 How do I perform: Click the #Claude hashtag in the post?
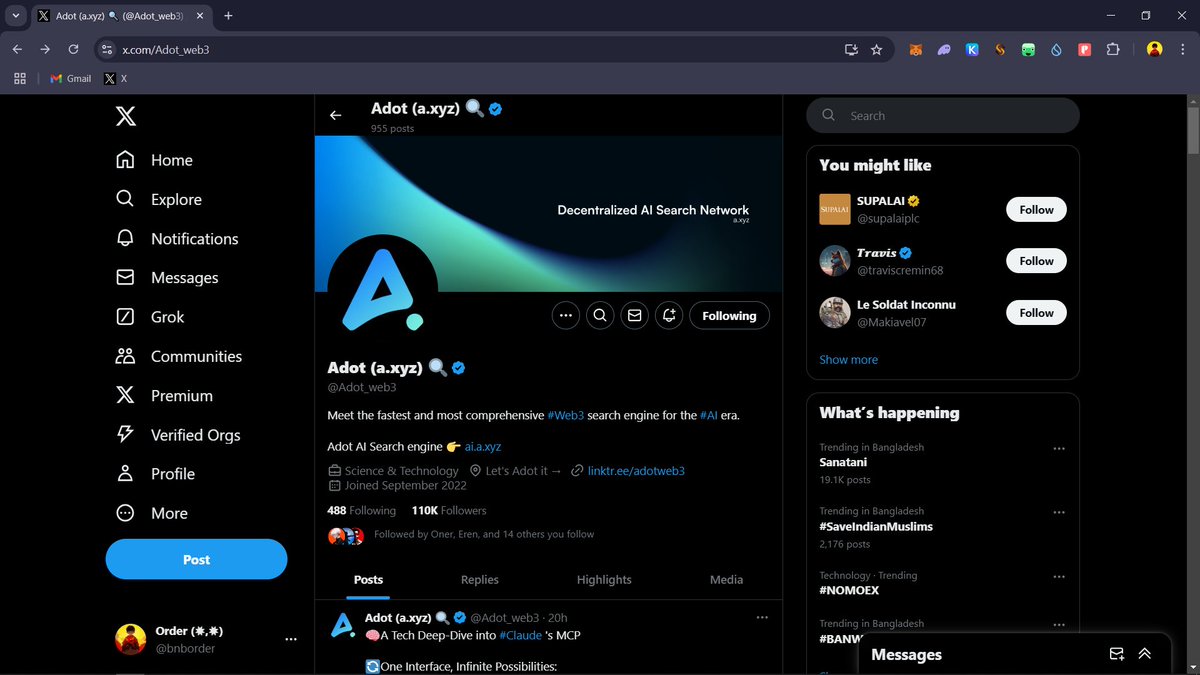point(520,635)
